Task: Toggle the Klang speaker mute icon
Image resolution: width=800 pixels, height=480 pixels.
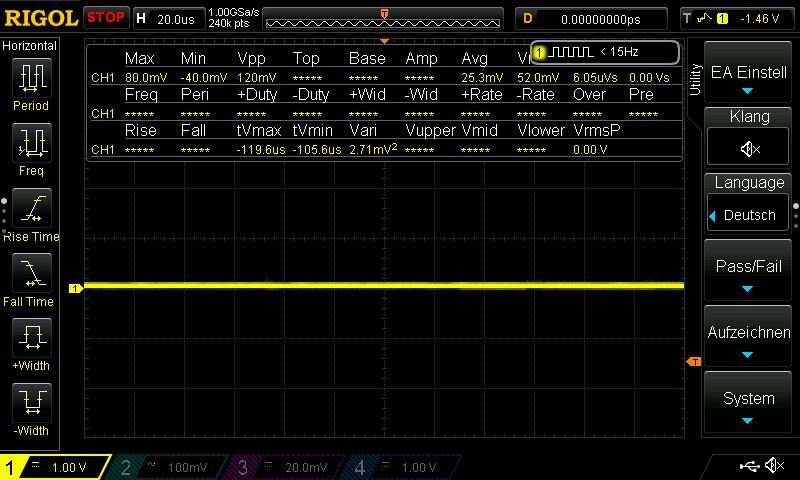Action: (749, 148)
